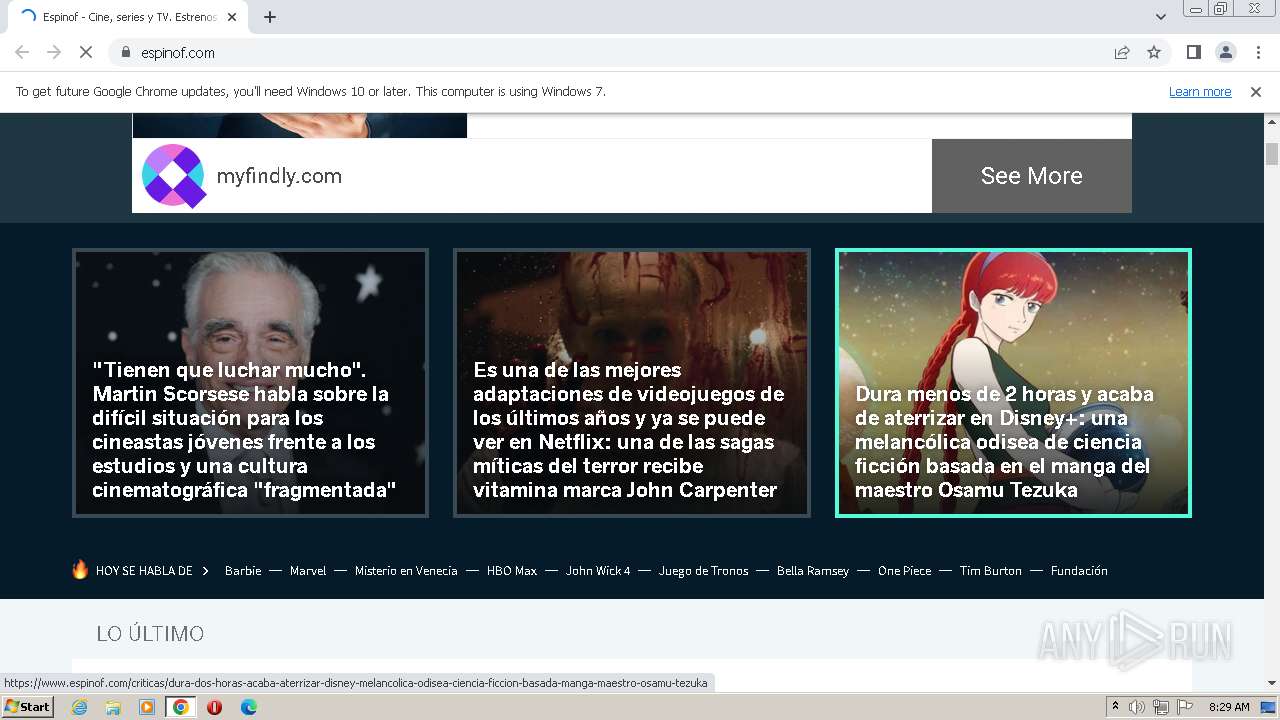Screen dimensions: 1280x720
Task: Open media player taskbar icon
Action: tap(147, 707)
